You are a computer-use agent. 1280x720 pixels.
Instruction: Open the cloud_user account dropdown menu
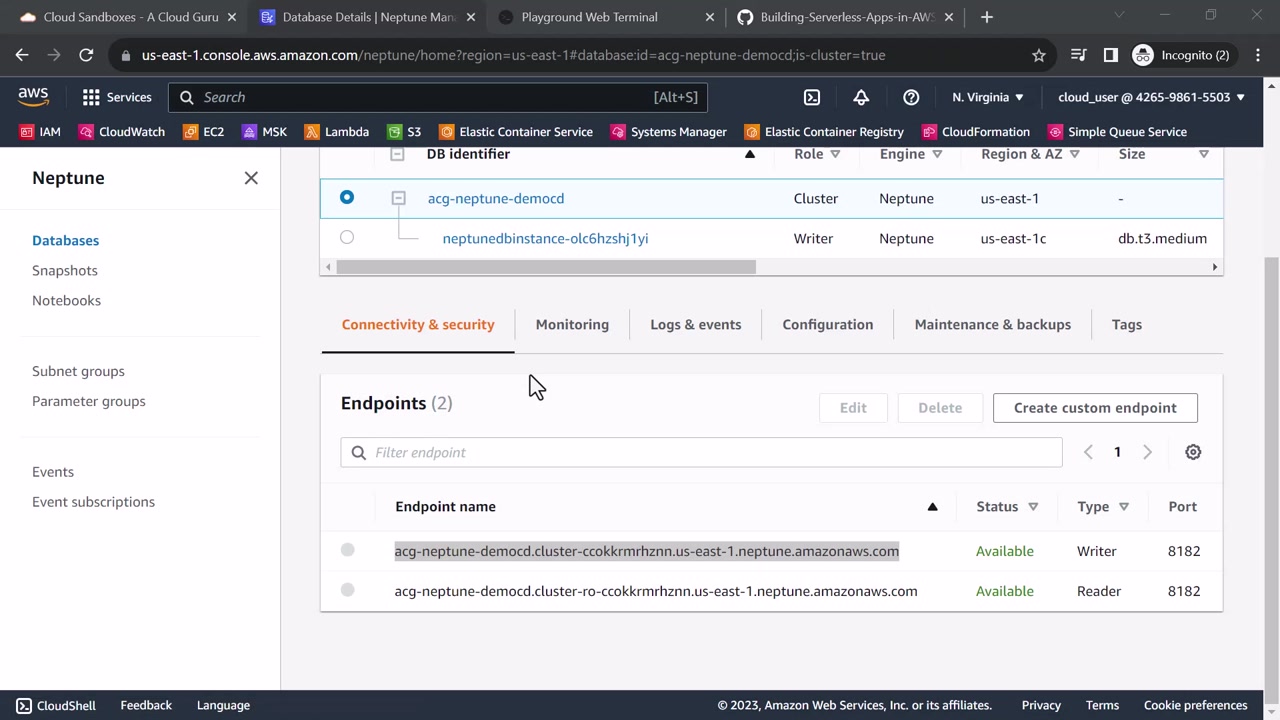click(1151, 97)
